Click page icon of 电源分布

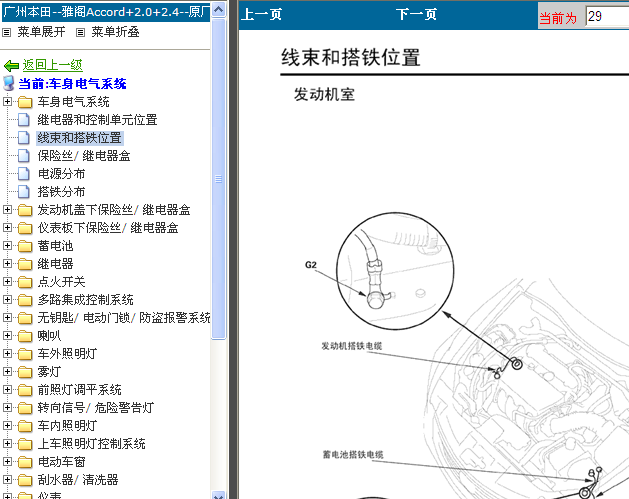(24, 174)
